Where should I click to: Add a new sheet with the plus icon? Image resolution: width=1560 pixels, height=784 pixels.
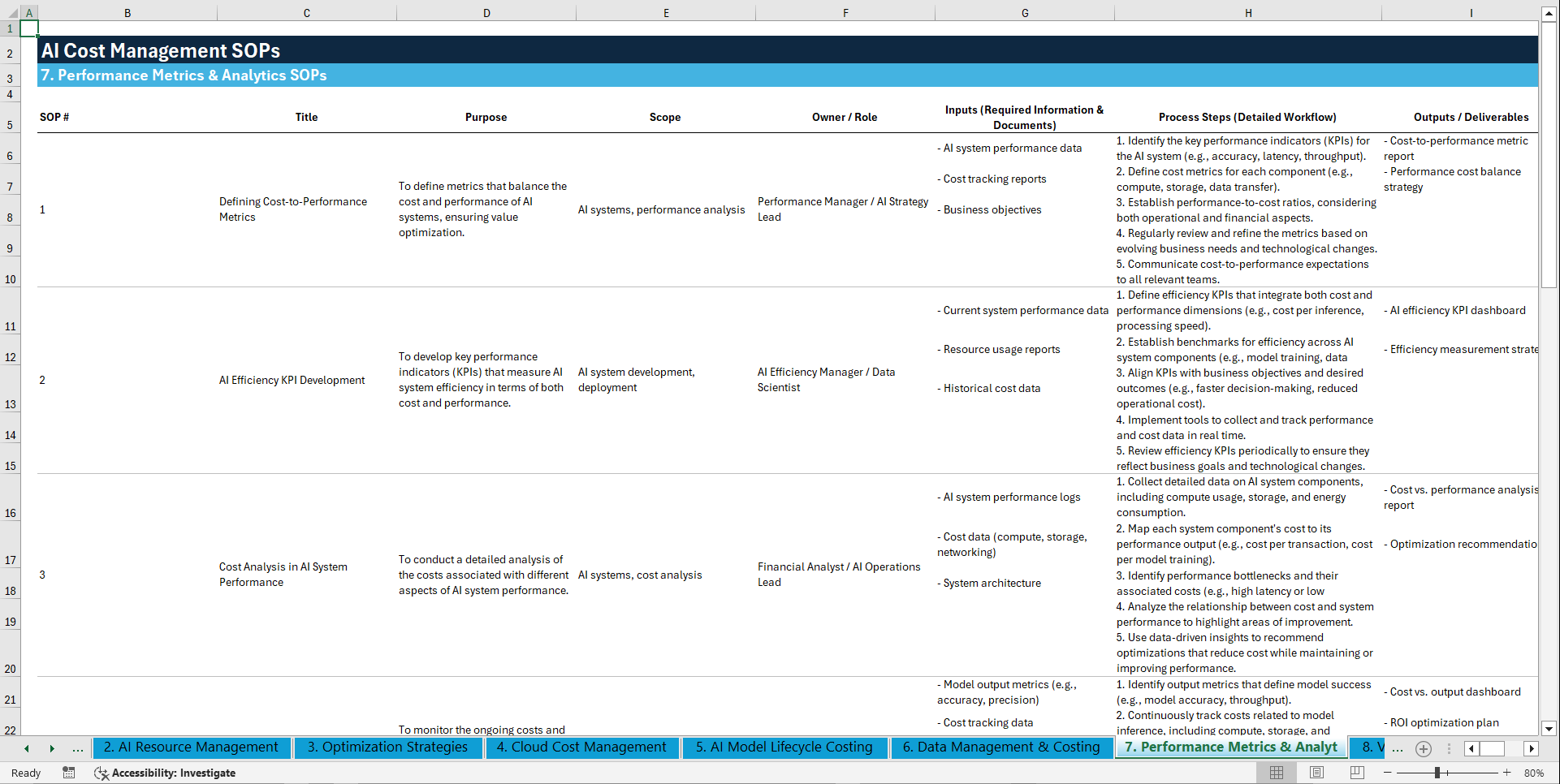pos(1423,749)
